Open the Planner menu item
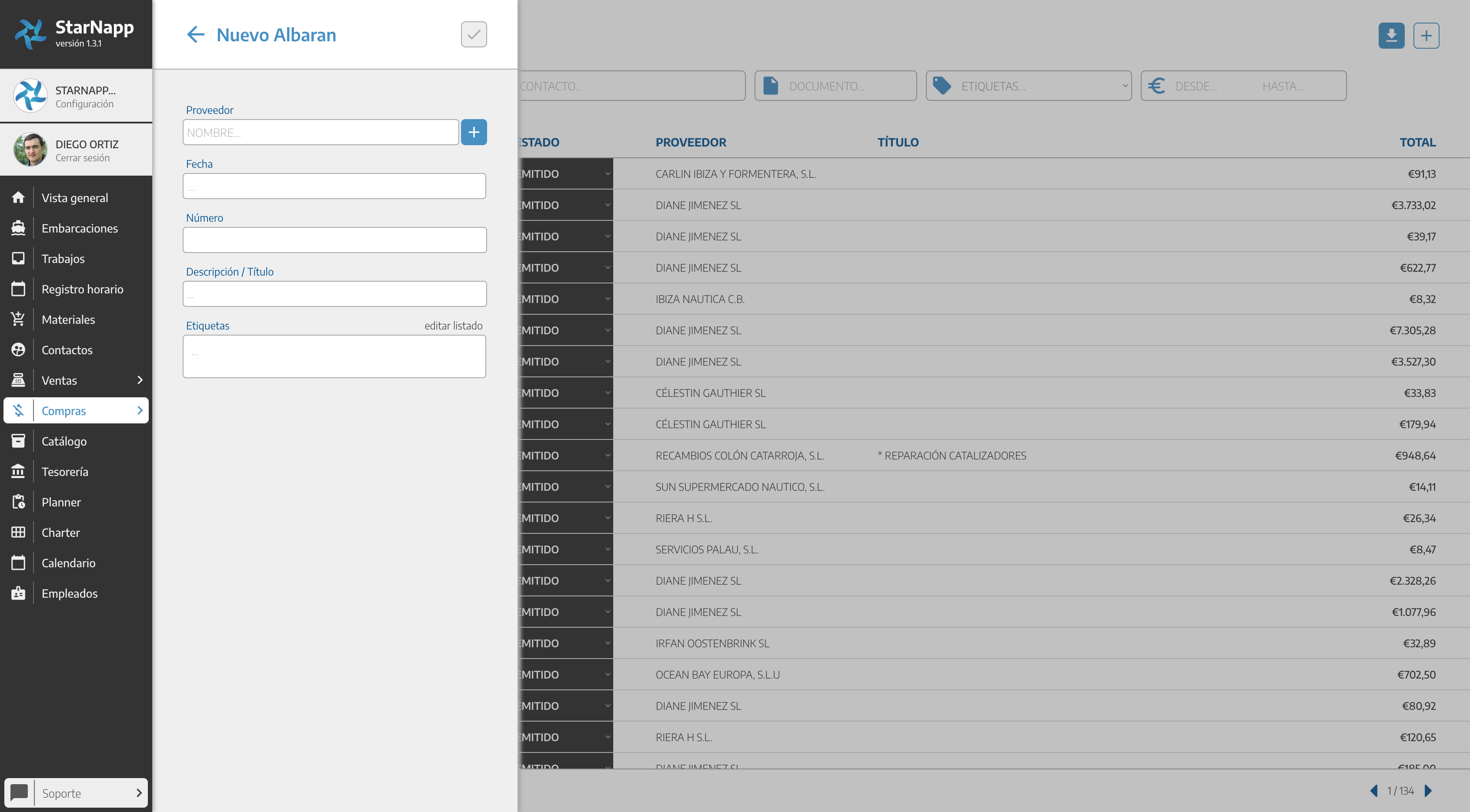The height and width of the screenshot is (812, 1470). [61, 503]
